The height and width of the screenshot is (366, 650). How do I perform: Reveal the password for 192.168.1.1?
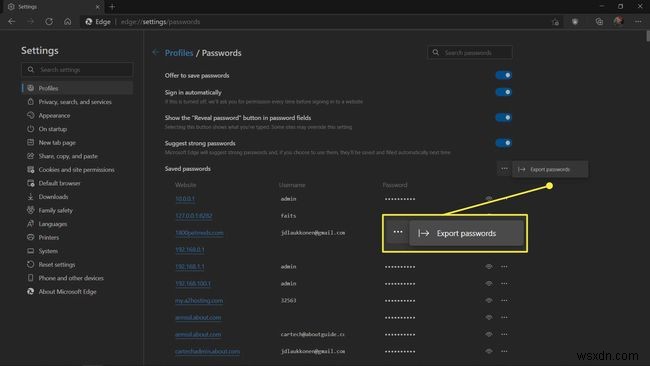coord(489,267)
